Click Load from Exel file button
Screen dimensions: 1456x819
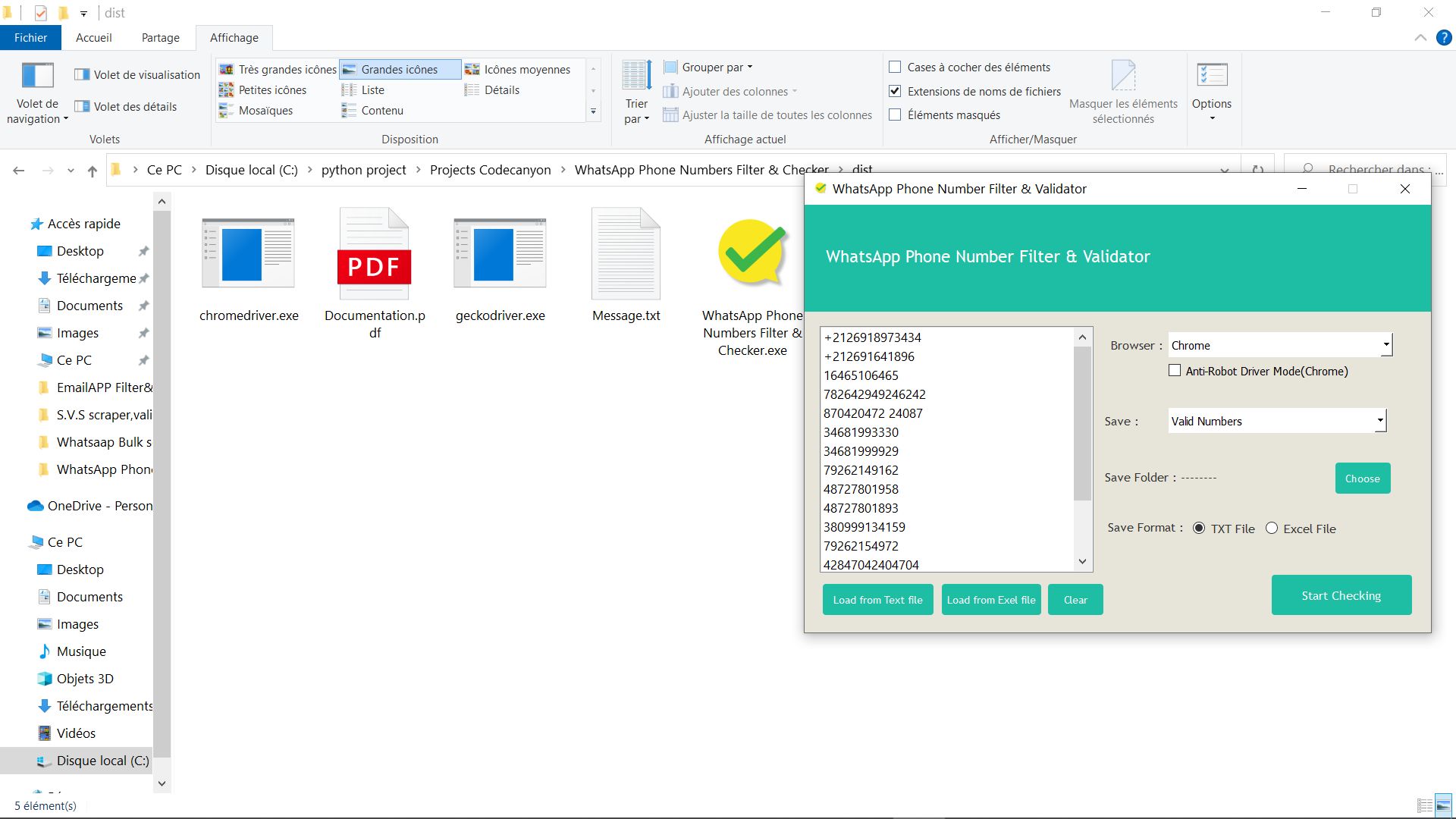pyautogui.click(x=991, y=600)
